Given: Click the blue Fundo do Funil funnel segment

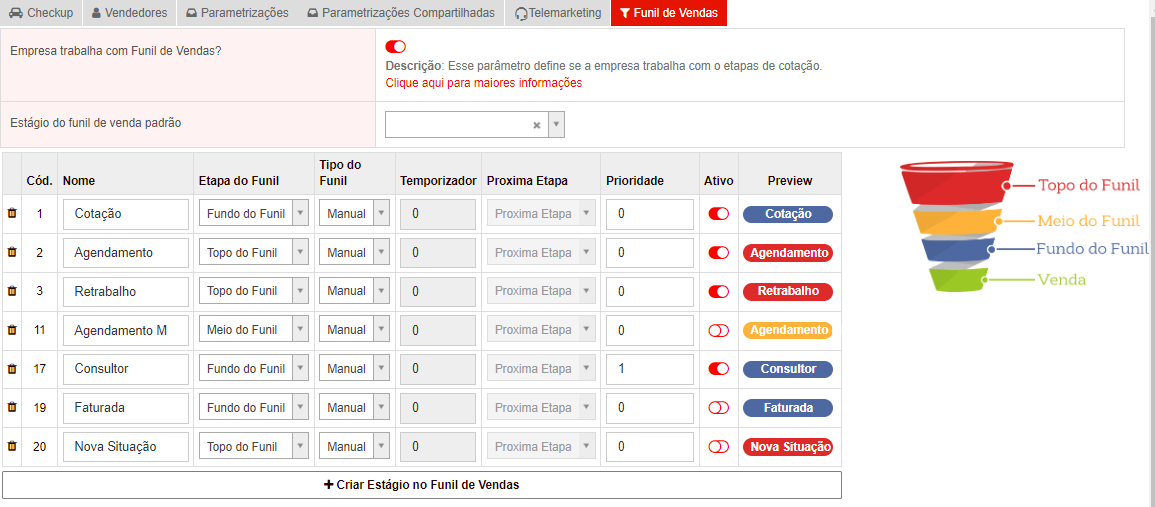Looking at the screenshot, I should 958,250.
